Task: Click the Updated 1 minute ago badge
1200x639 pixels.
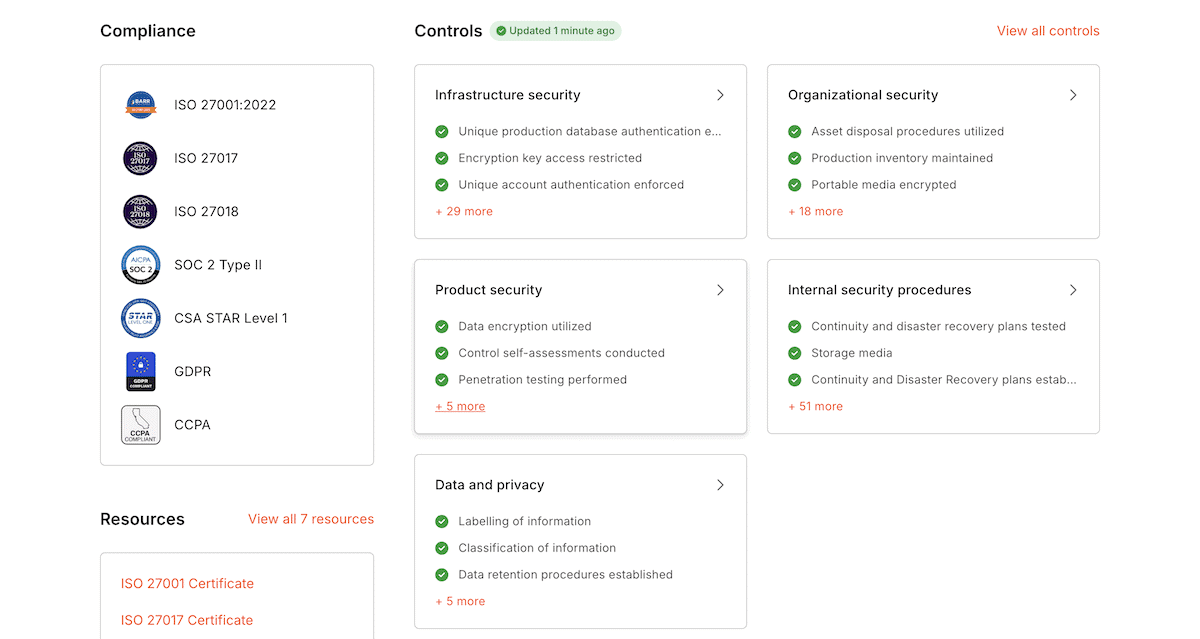Action: coord(556,31)
